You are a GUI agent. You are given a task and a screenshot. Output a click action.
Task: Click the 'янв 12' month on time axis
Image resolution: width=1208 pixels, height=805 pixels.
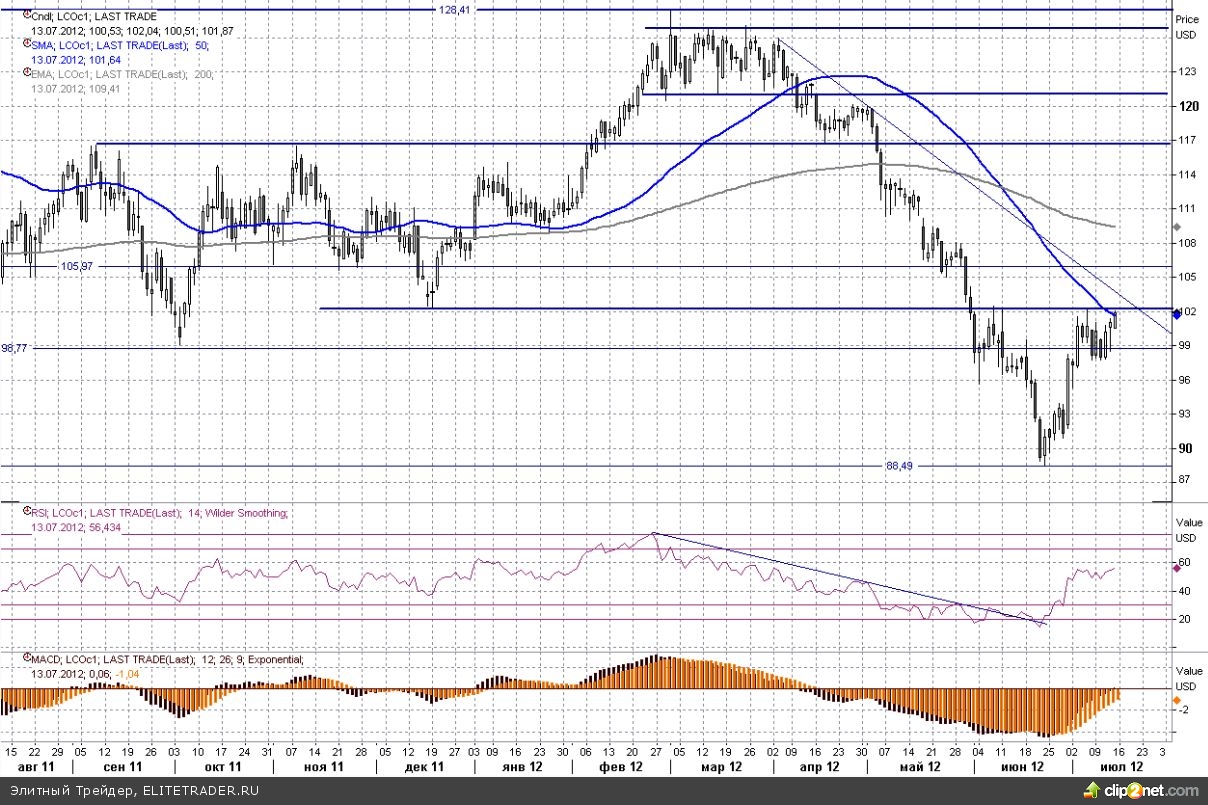coord(521,766)
